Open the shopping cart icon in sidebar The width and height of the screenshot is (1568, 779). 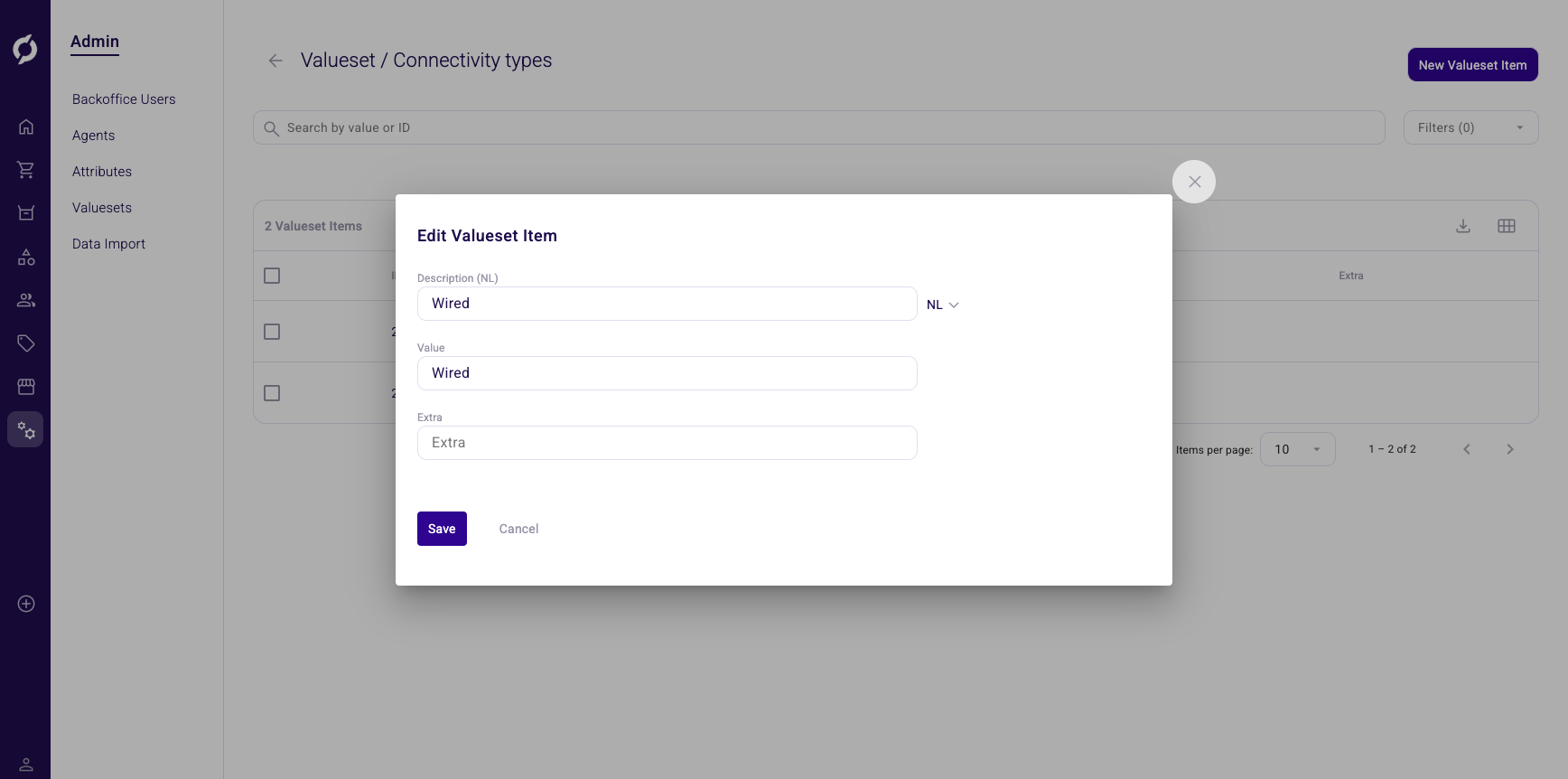26,170
